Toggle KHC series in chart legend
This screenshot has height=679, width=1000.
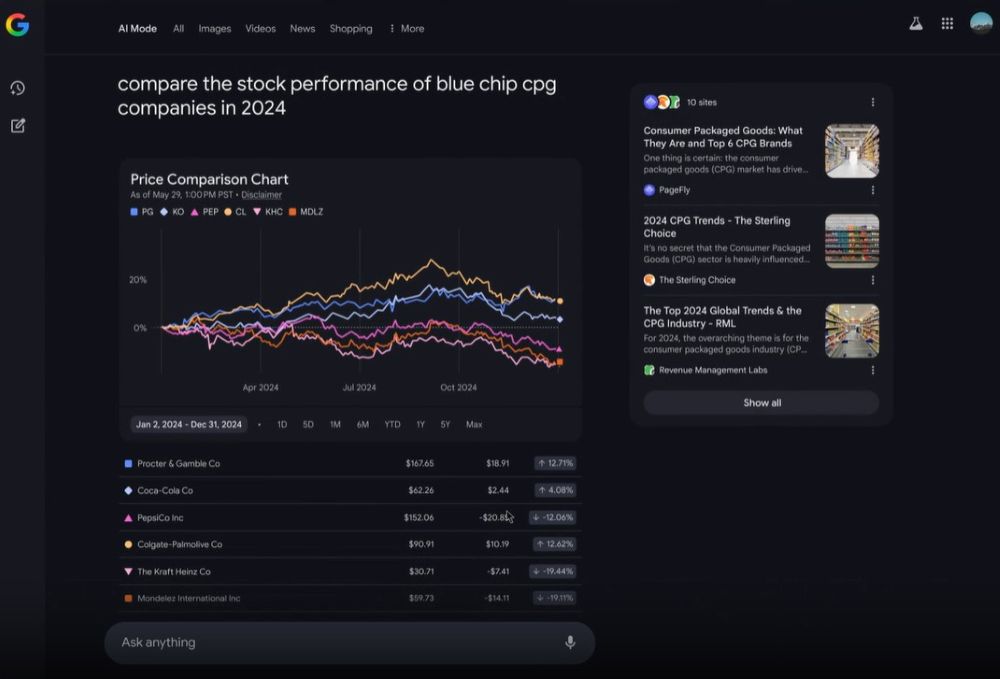pyautogui.click(x=268, y=212)
